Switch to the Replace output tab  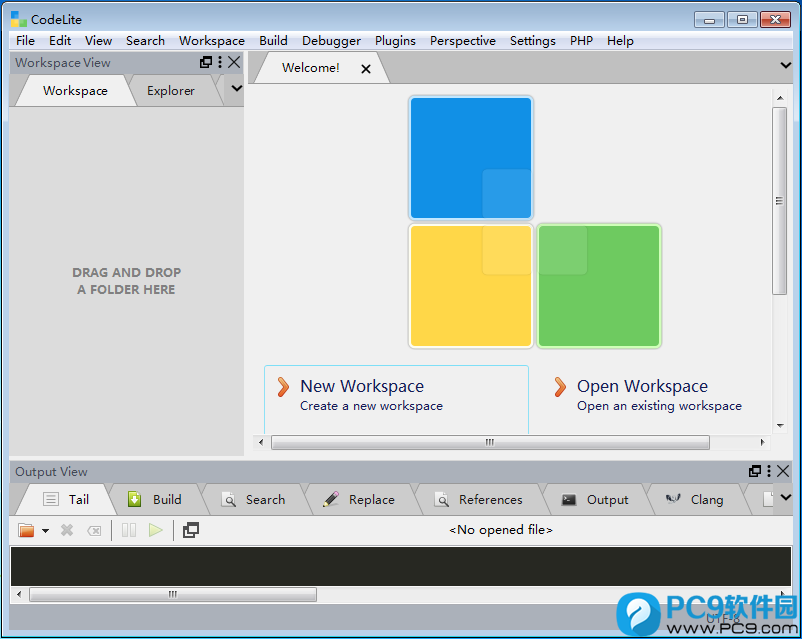pyautogui.click(x=359, y=499)
